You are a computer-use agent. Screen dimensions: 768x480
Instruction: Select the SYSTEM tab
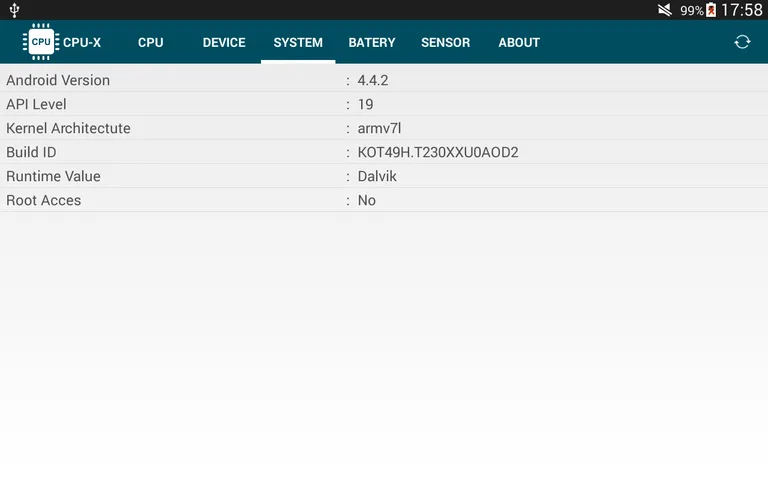point(298,43)
